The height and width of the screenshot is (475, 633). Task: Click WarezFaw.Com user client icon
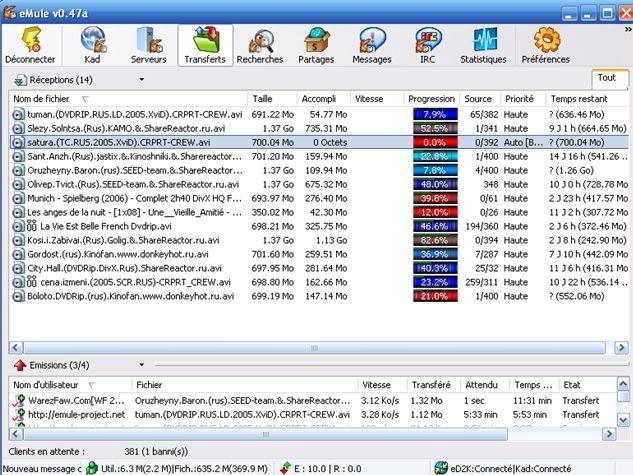coord(19,401)
